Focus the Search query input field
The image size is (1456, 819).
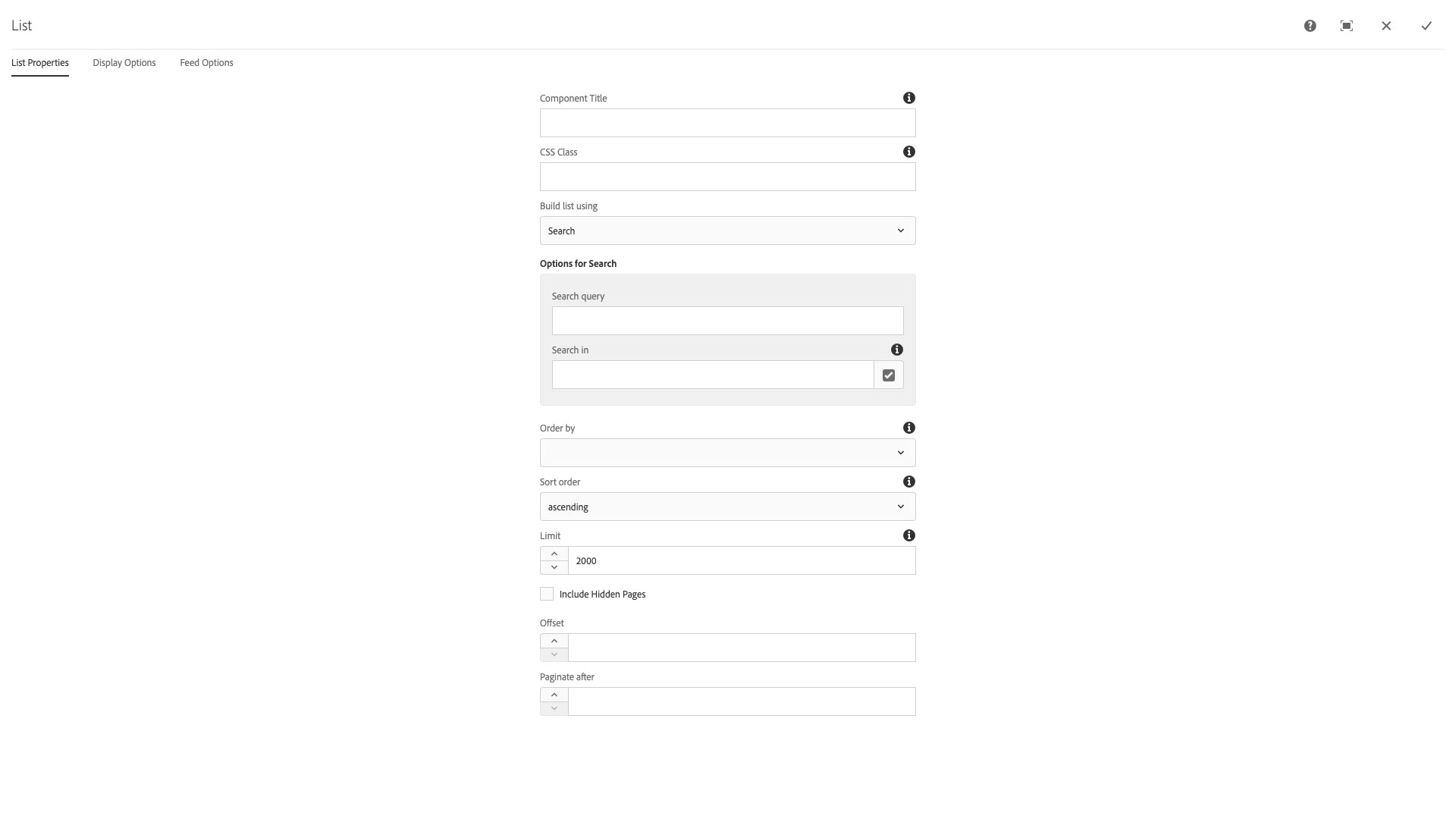(x=728, y=321)
